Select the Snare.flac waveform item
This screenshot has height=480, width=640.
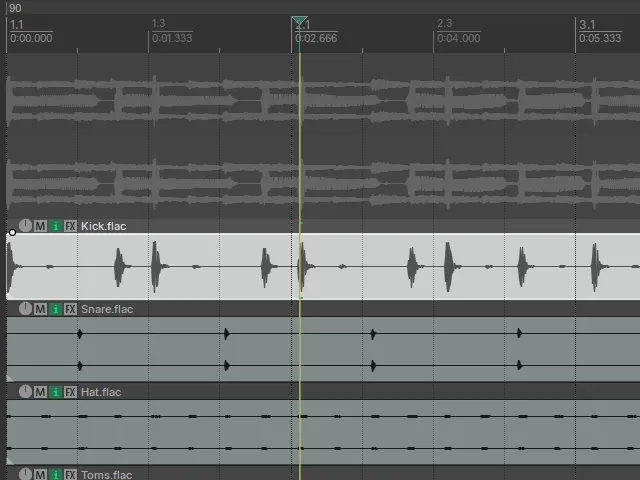(x=323, y=349)
